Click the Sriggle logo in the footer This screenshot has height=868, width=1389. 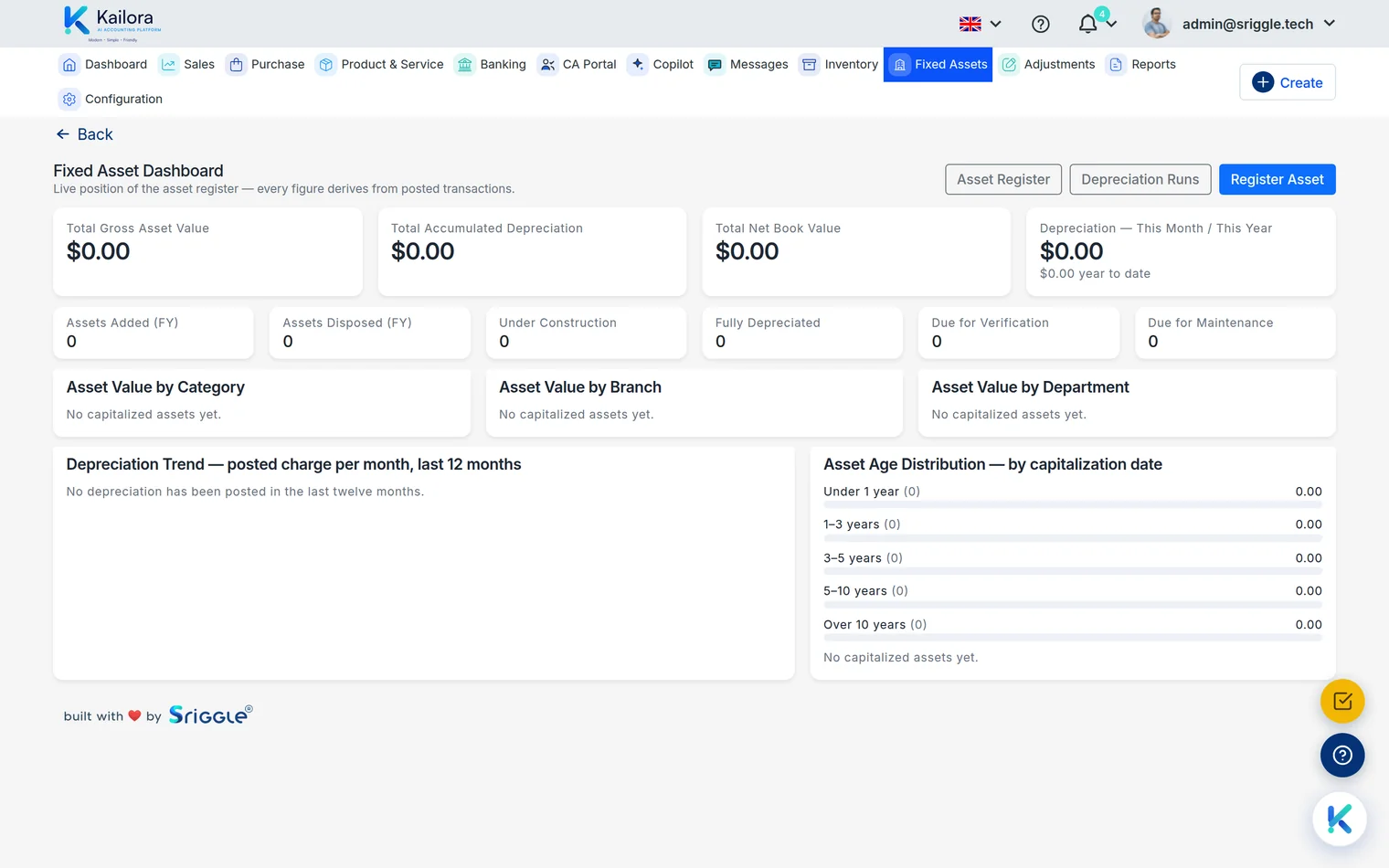point(210,715)
